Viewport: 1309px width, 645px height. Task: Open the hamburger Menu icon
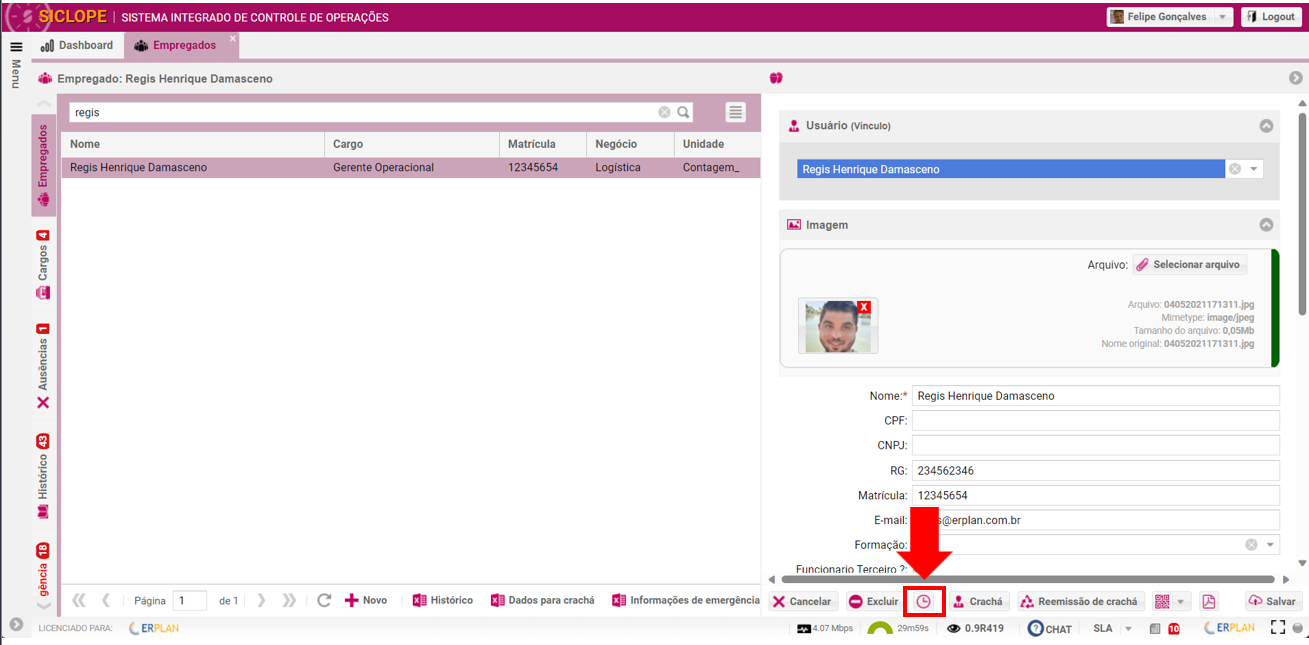coord(16,47)
